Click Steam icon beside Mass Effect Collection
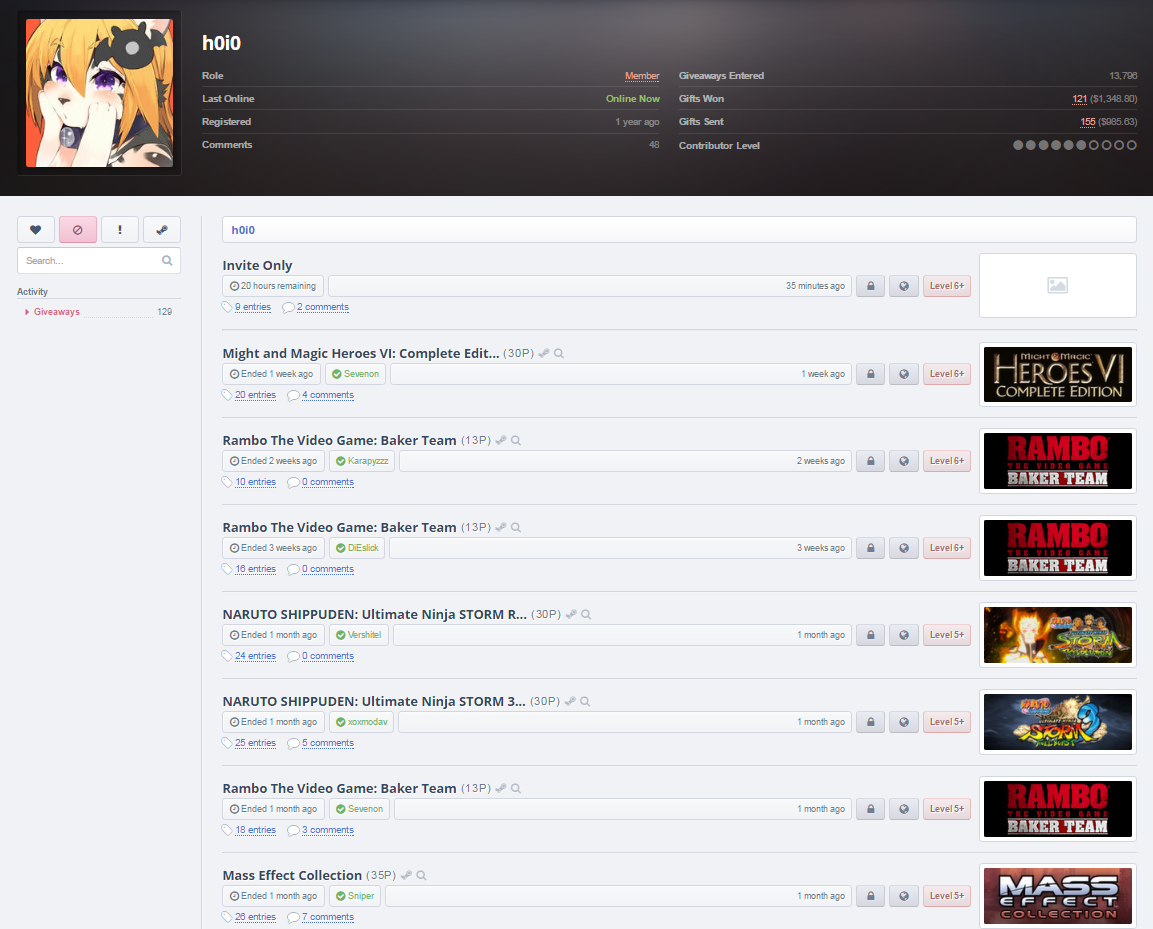Screen dimensions: 1153x929 click(x=406, y=875)
